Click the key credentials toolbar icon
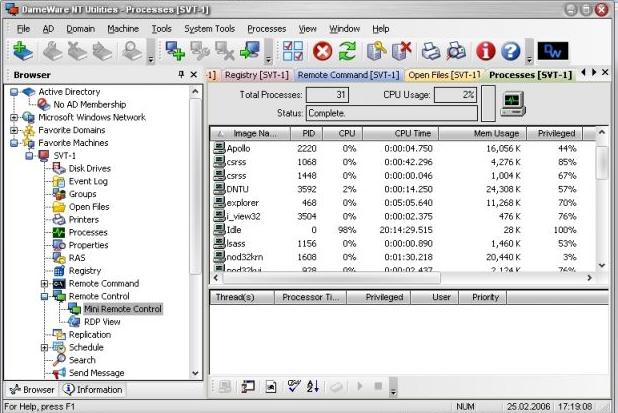The width and height of the screenshot is (618, 413). [376, 51]
